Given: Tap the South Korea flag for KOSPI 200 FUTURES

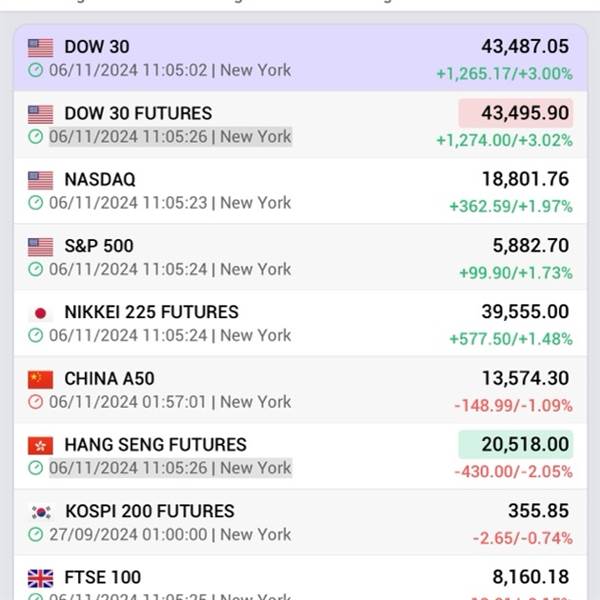Looking at the screenshot, I should [40, 512].
